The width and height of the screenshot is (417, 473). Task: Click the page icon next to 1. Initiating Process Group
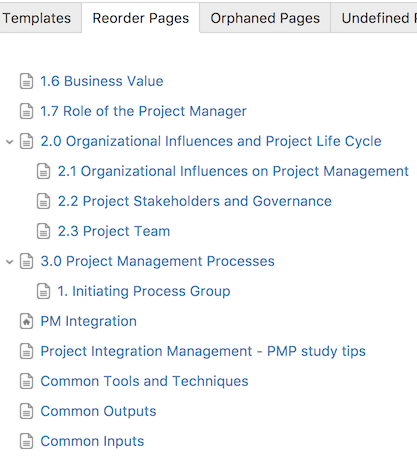point(43,291)
